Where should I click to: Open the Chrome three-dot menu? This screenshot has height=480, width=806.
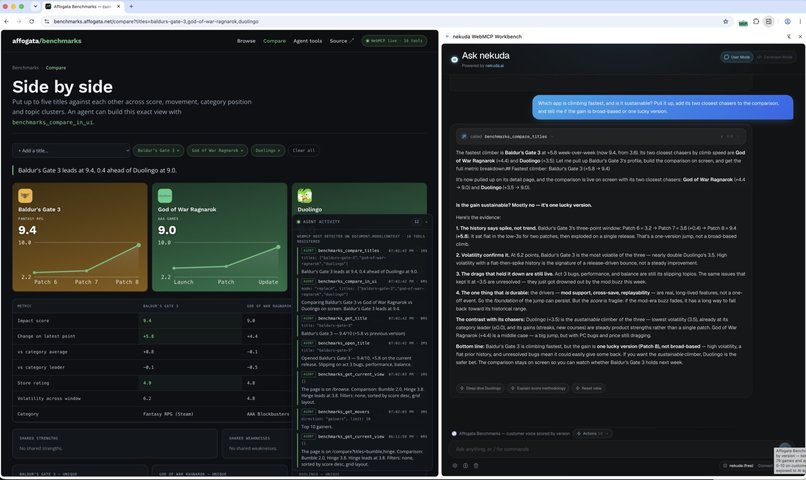point(800,22)
